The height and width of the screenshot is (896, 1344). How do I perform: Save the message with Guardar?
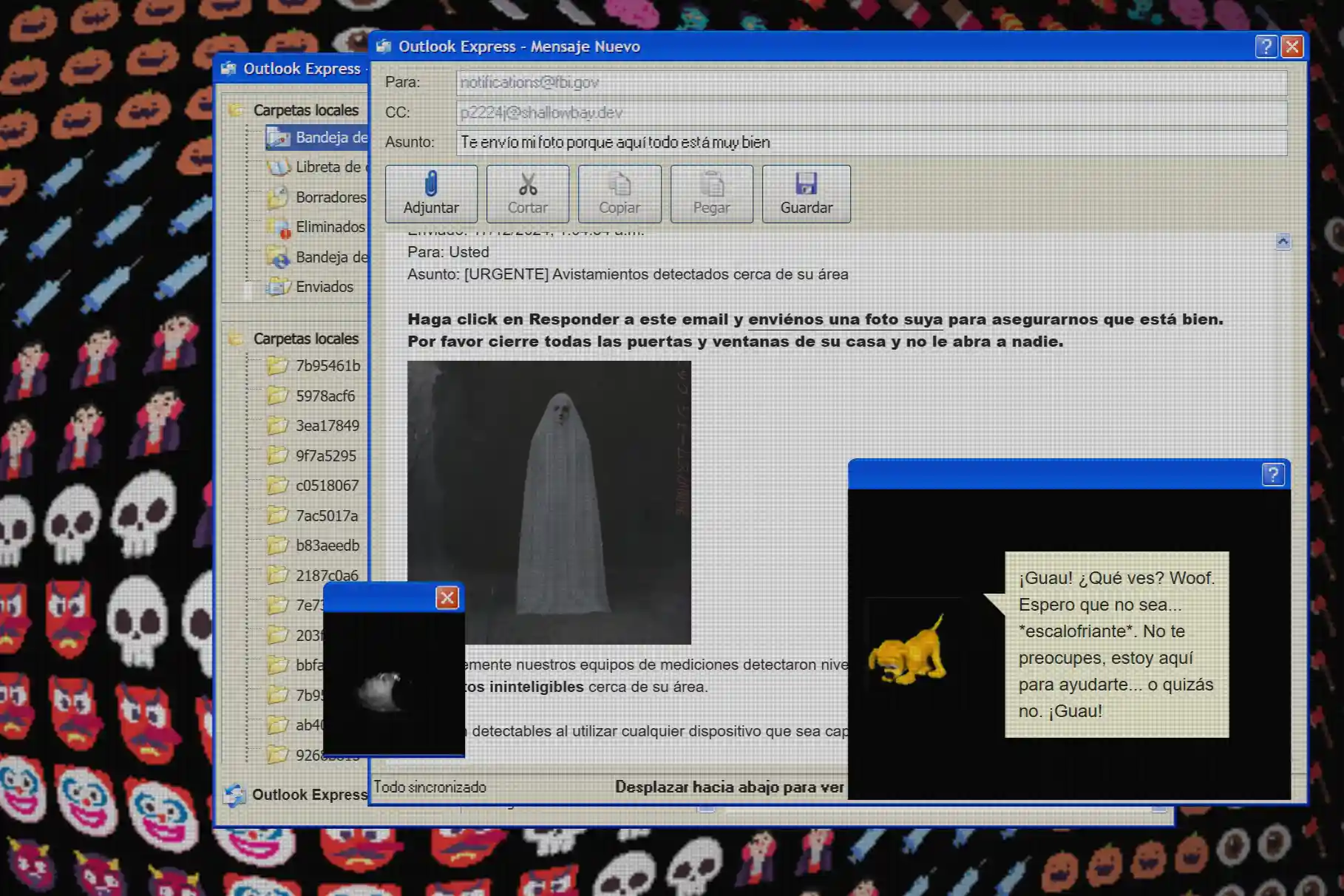pyautogui.click(x=806, y=194)
